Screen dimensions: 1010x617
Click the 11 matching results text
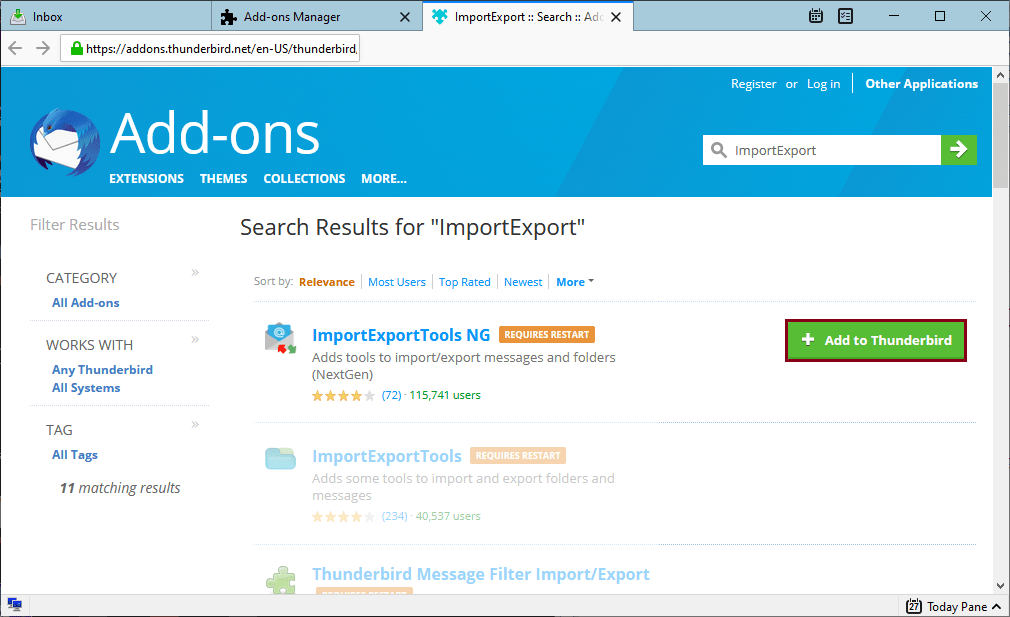[120, 488]
